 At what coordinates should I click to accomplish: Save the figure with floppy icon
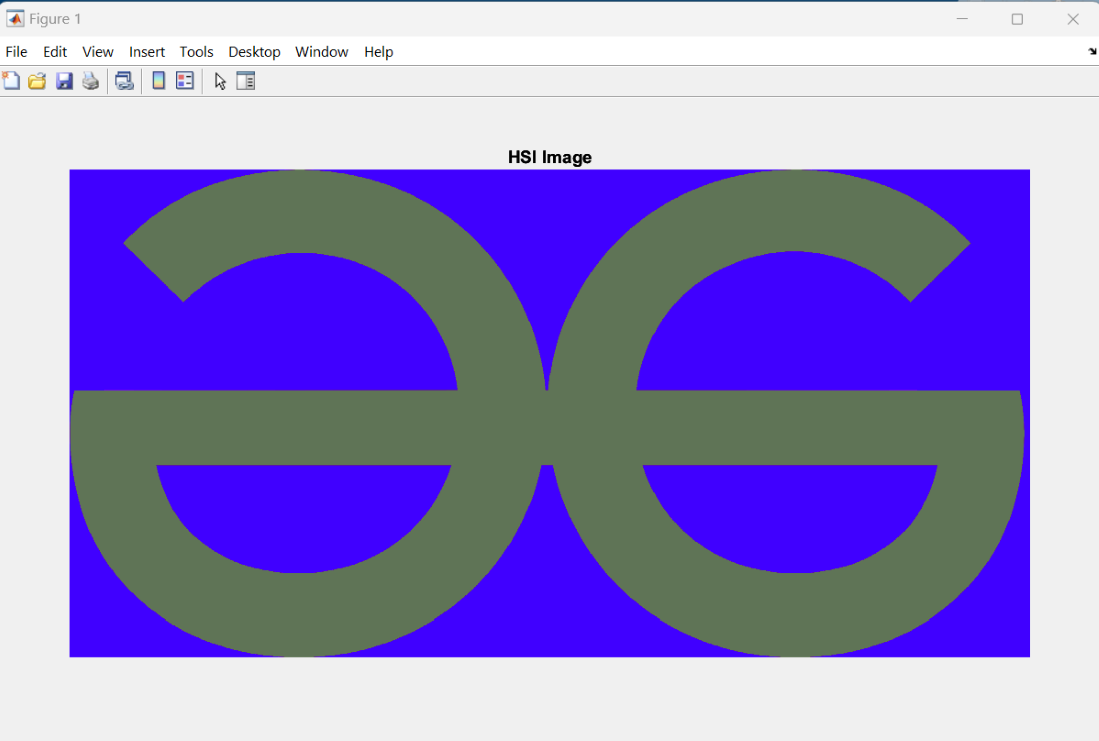tap(64, 81)
